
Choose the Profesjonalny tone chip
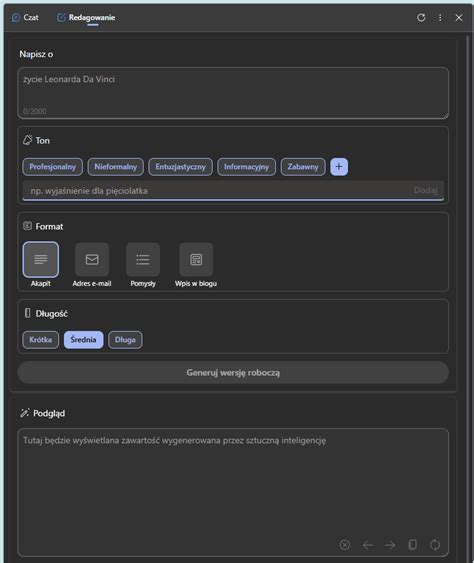click(x=52, y=167)
